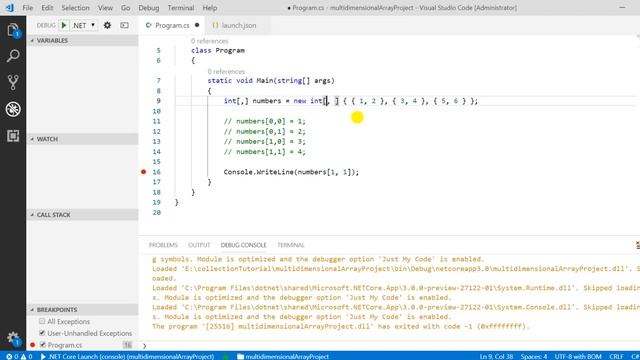640x360 pixels.
Task: Click errors and warnings status icon
Action: 19,356
